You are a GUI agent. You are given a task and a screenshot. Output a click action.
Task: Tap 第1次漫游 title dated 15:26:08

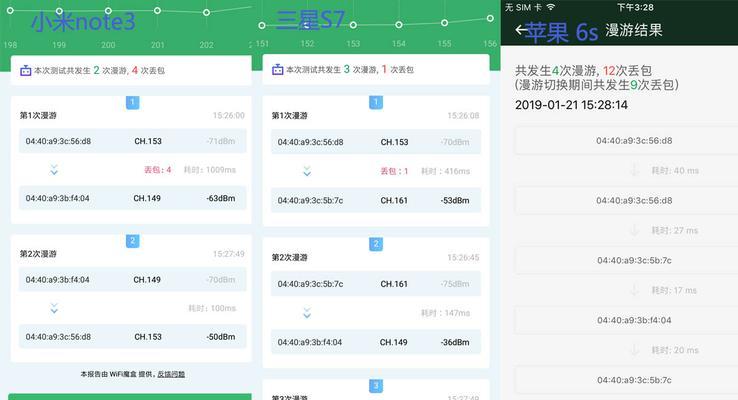pyautogui.click(x=289, y=116)
